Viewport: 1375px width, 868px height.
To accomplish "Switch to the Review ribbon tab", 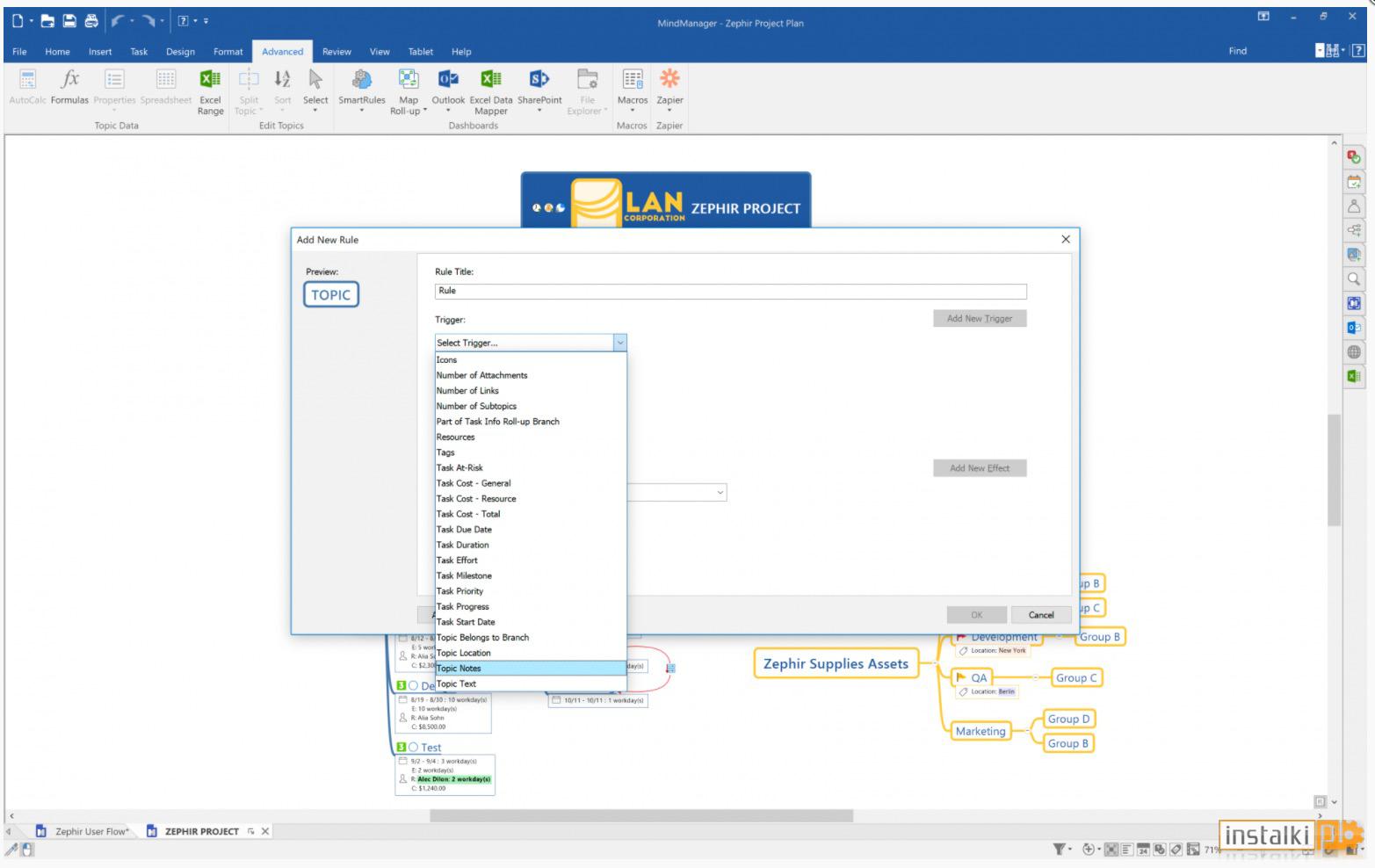I will (x=337, y=52).
